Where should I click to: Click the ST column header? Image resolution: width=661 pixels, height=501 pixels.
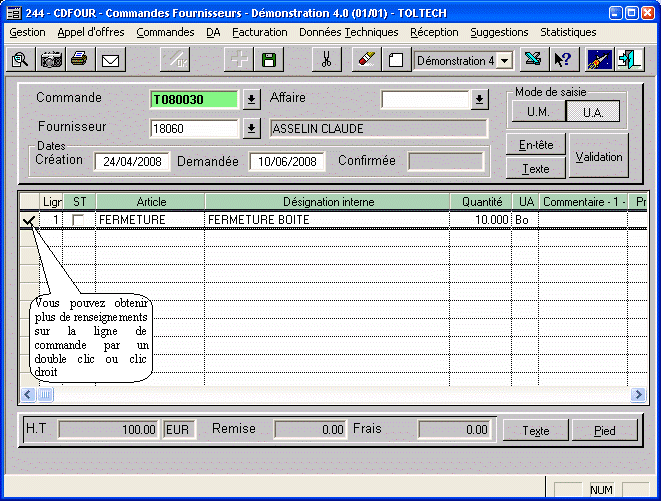pyautogui.click(x=79, y=202)
